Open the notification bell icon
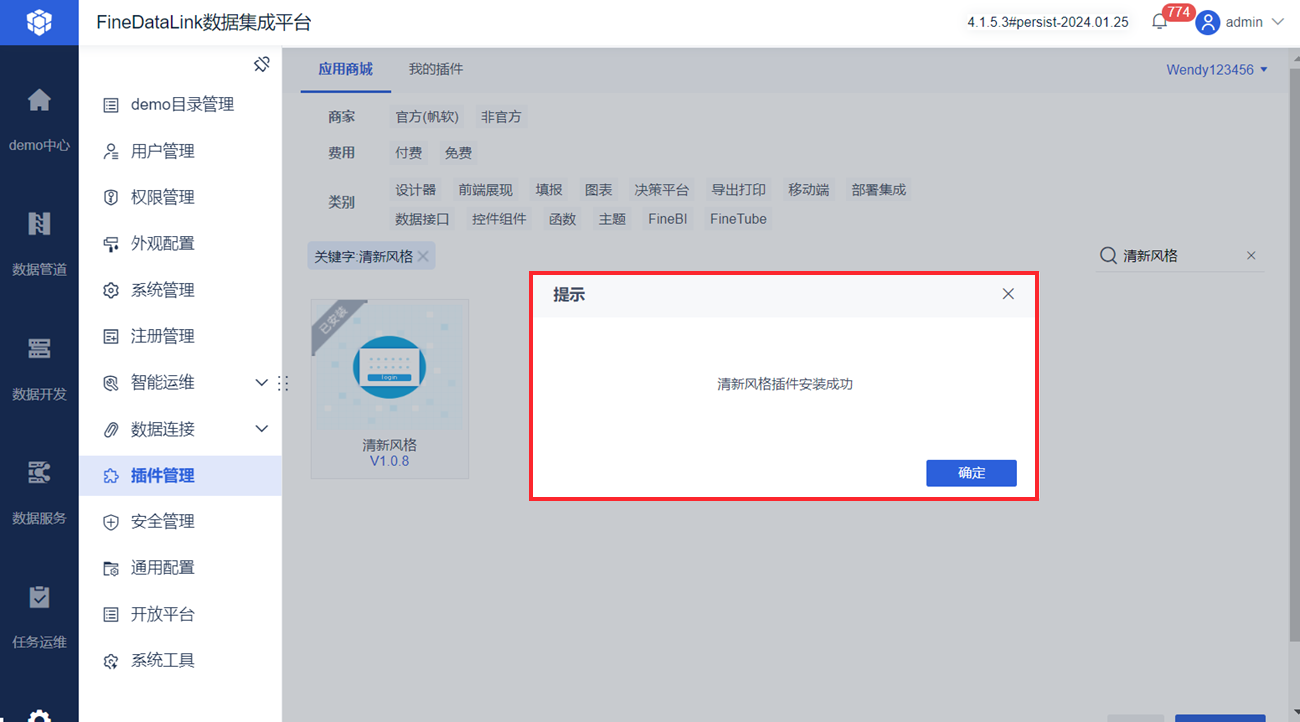Screen dimensions: 1300x722 [1160, 22]
